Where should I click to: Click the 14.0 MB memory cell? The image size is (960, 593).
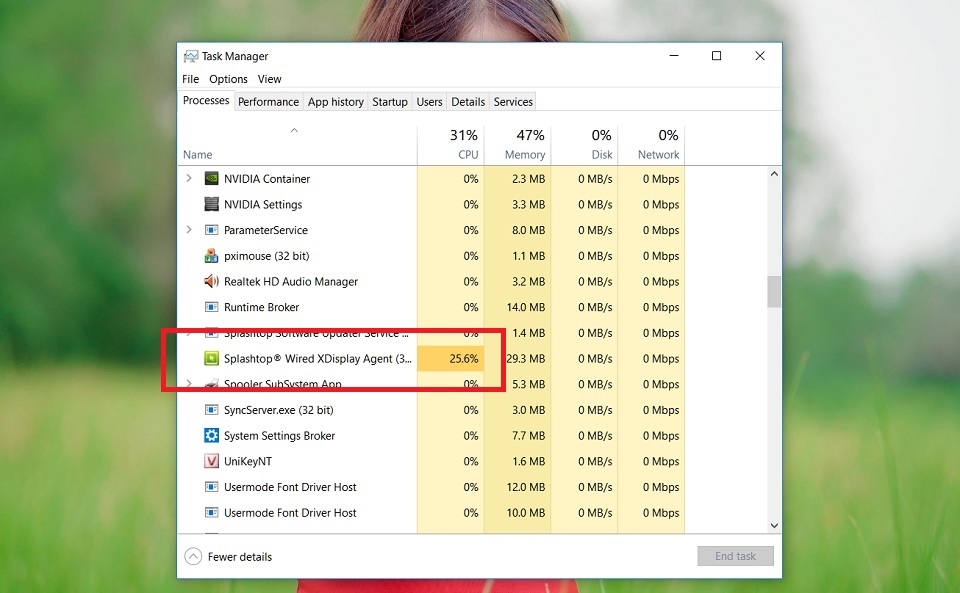tap(517, 307)
